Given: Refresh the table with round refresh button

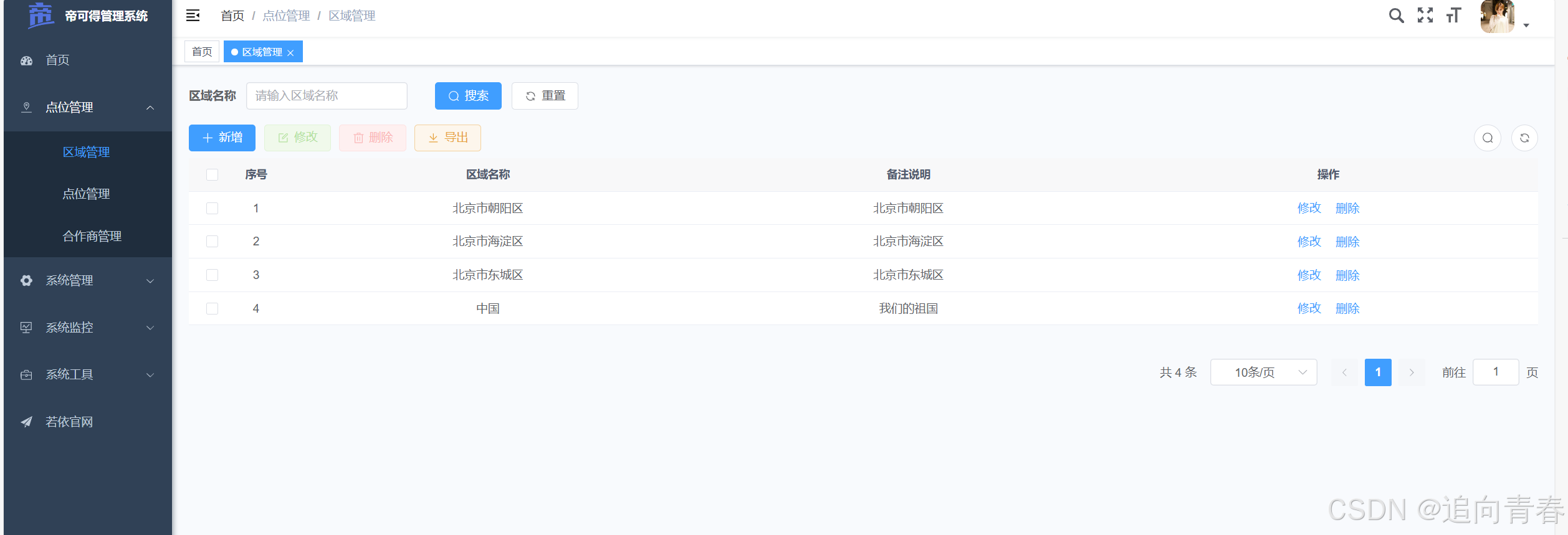Looking at the screenshot, I should [1524, 138].
